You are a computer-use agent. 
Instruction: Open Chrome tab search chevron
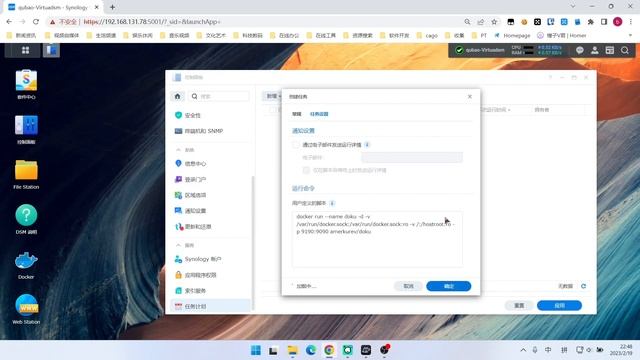point(573,7)
